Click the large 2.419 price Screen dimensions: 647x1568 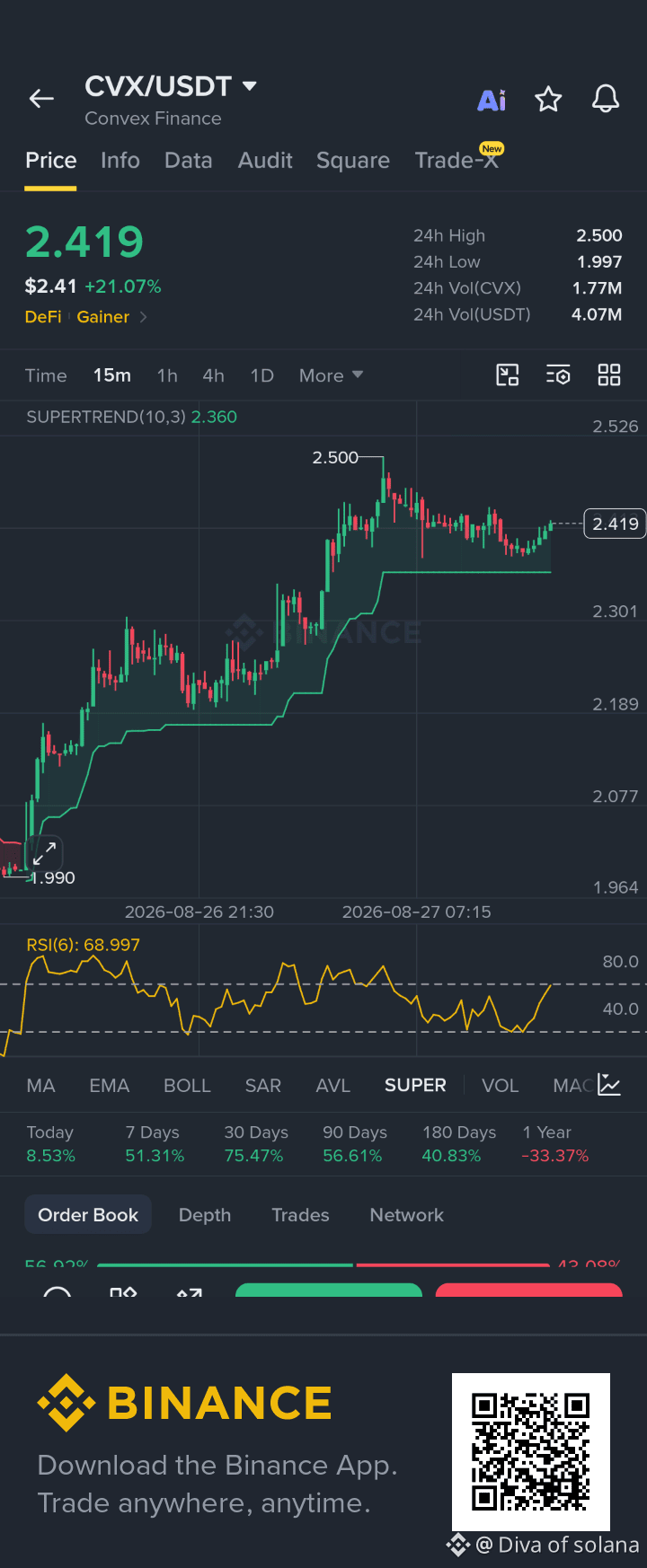point(84,242)
